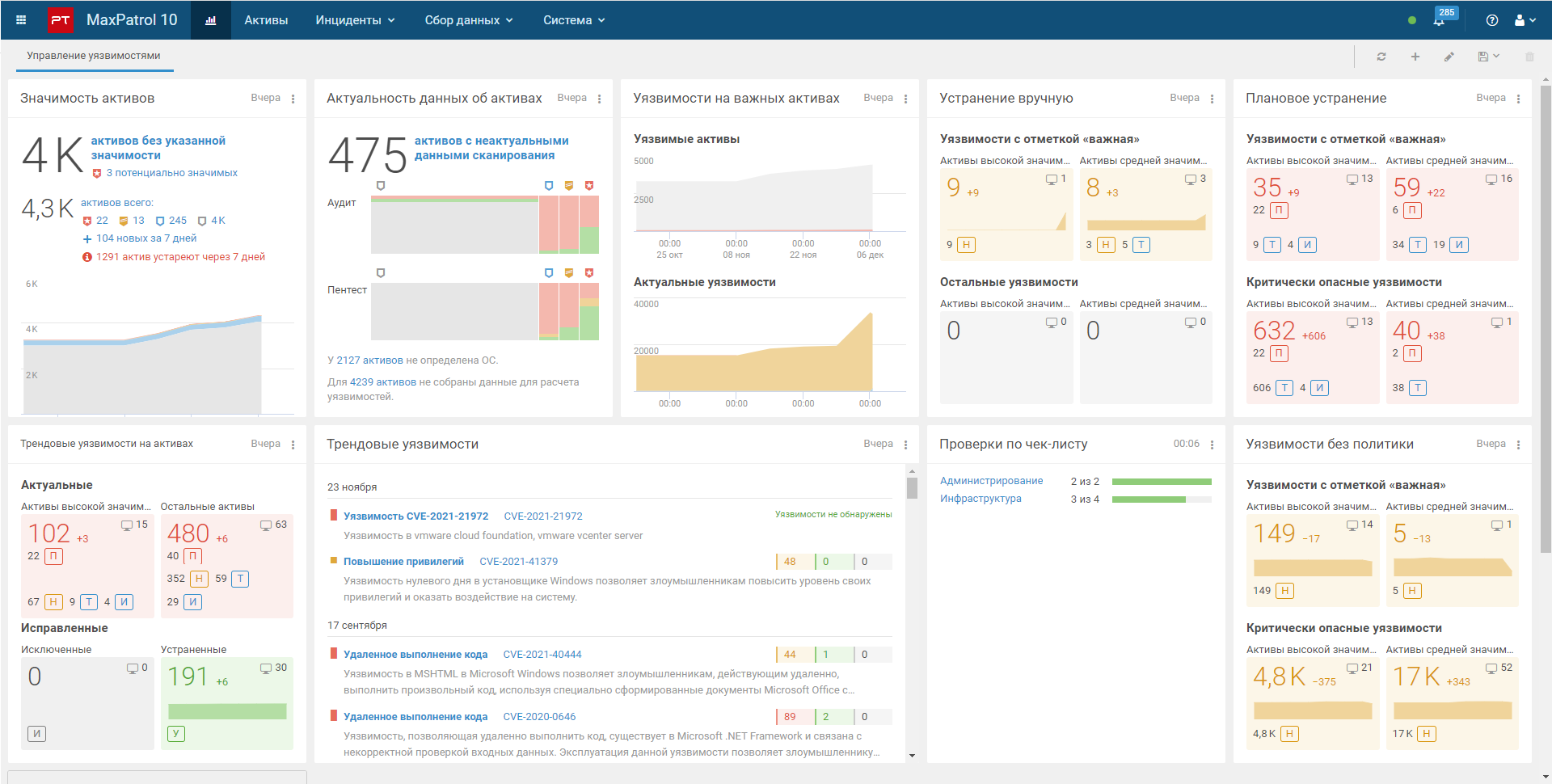This screenshot has width=1552, height=784.
Task: Click the dashboards chart icon
Action: pyautogui.click(x=211, y=20)
